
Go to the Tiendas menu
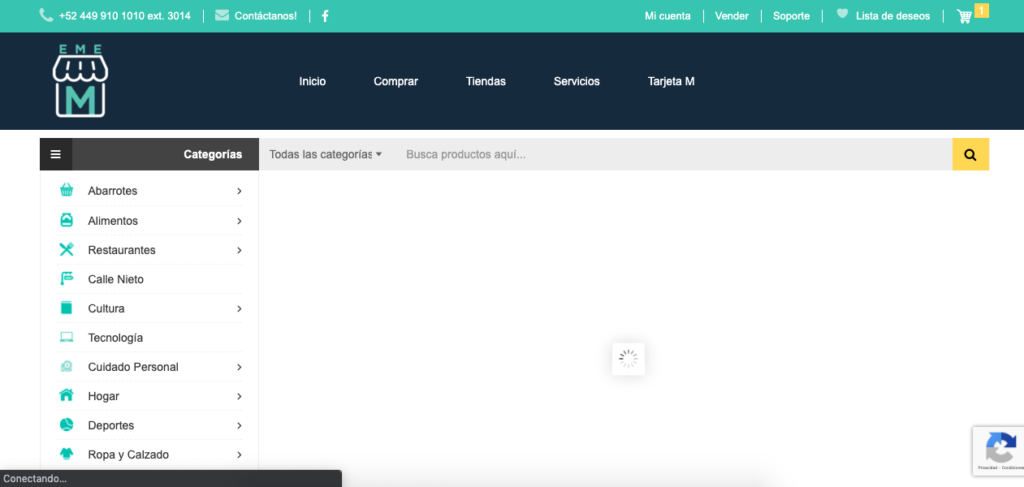coord(485,81)
